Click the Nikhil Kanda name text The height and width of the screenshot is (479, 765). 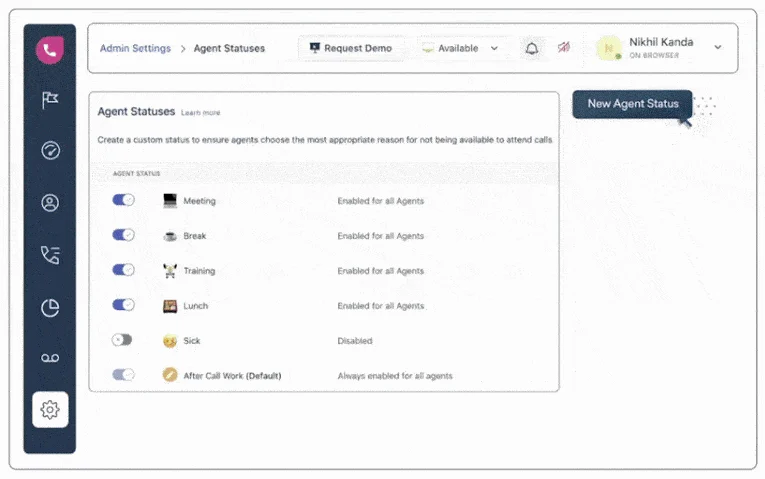tap(661, 42)
